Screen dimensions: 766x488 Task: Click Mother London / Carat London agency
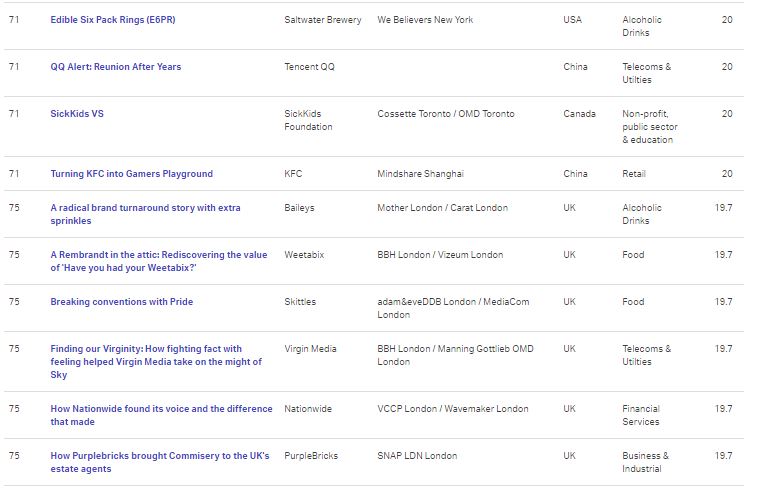pos(443,208)
